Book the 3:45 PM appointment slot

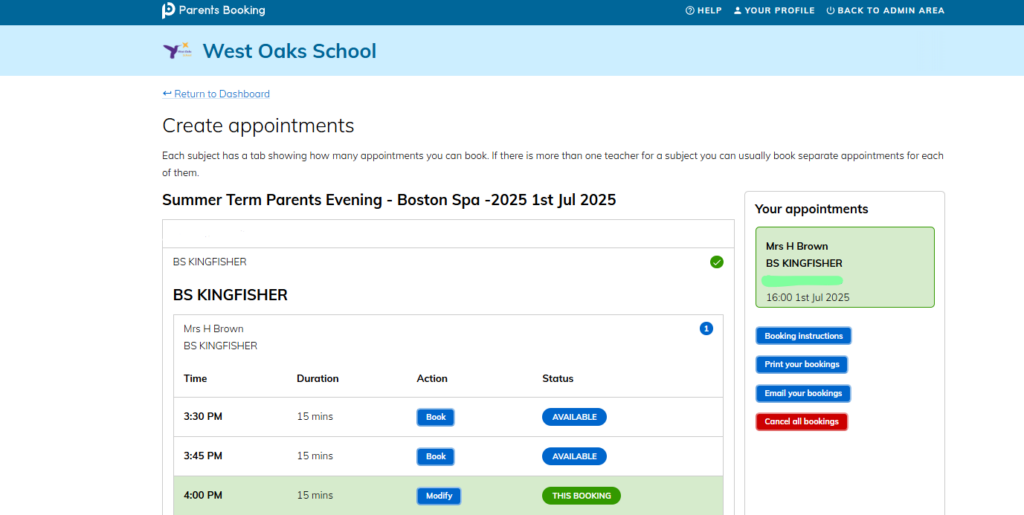pos(436,456)
